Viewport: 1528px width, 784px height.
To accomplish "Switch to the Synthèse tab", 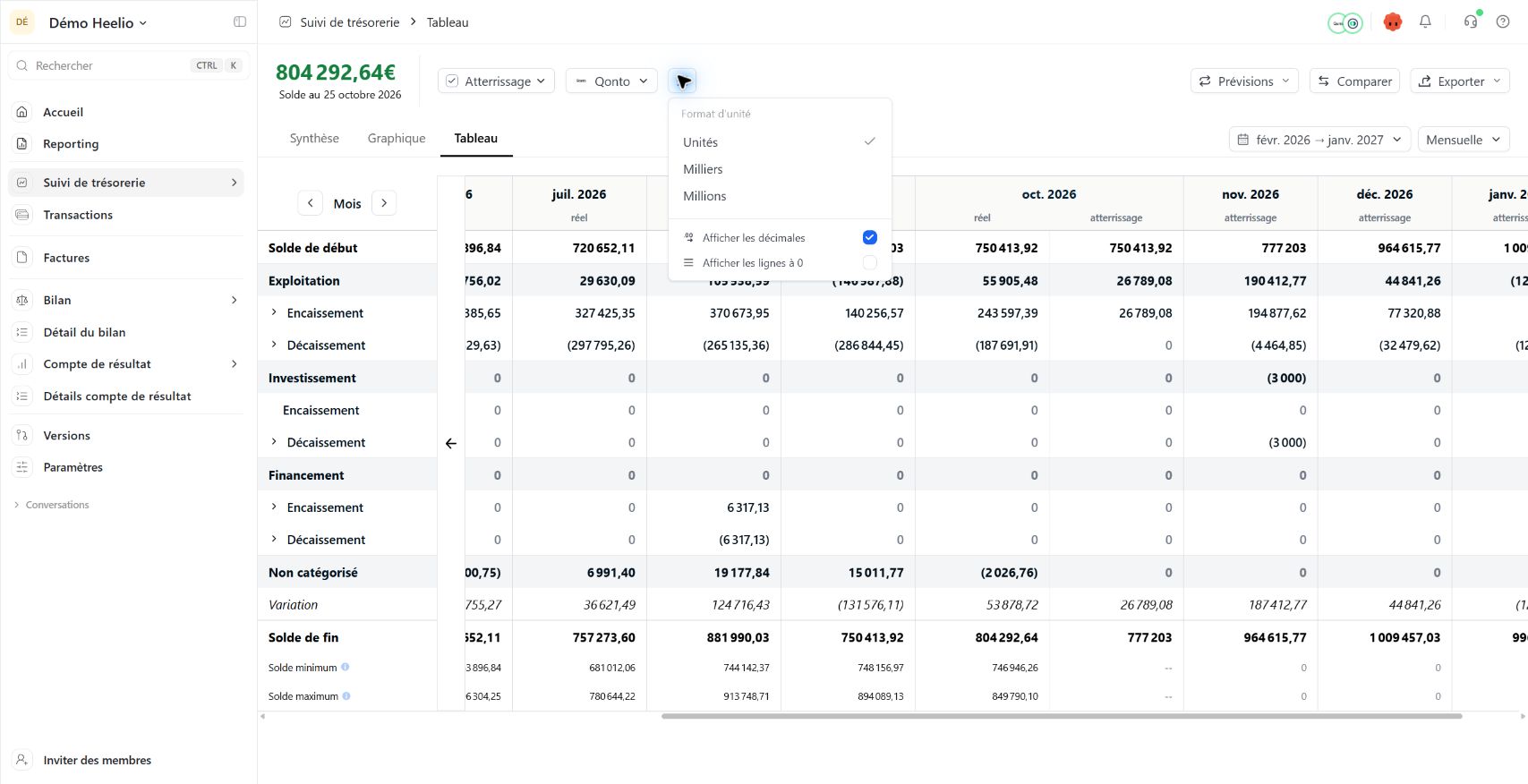I will pos(314,139).
